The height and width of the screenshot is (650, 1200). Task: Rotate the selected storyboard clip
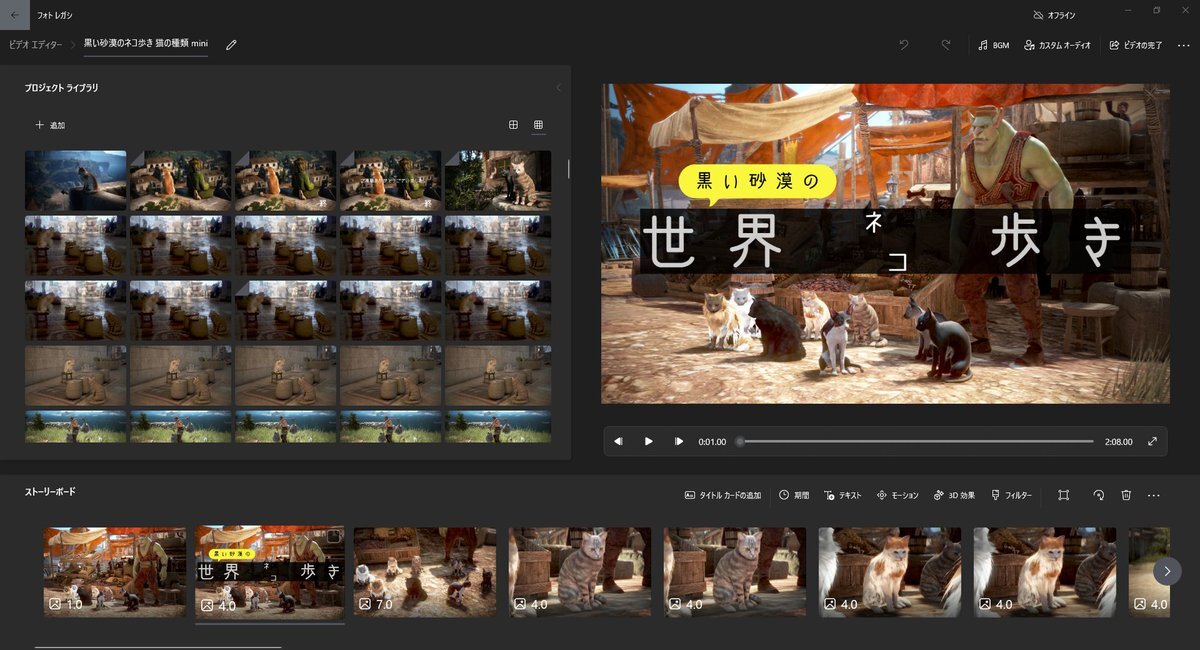[x=1098, y=495]
